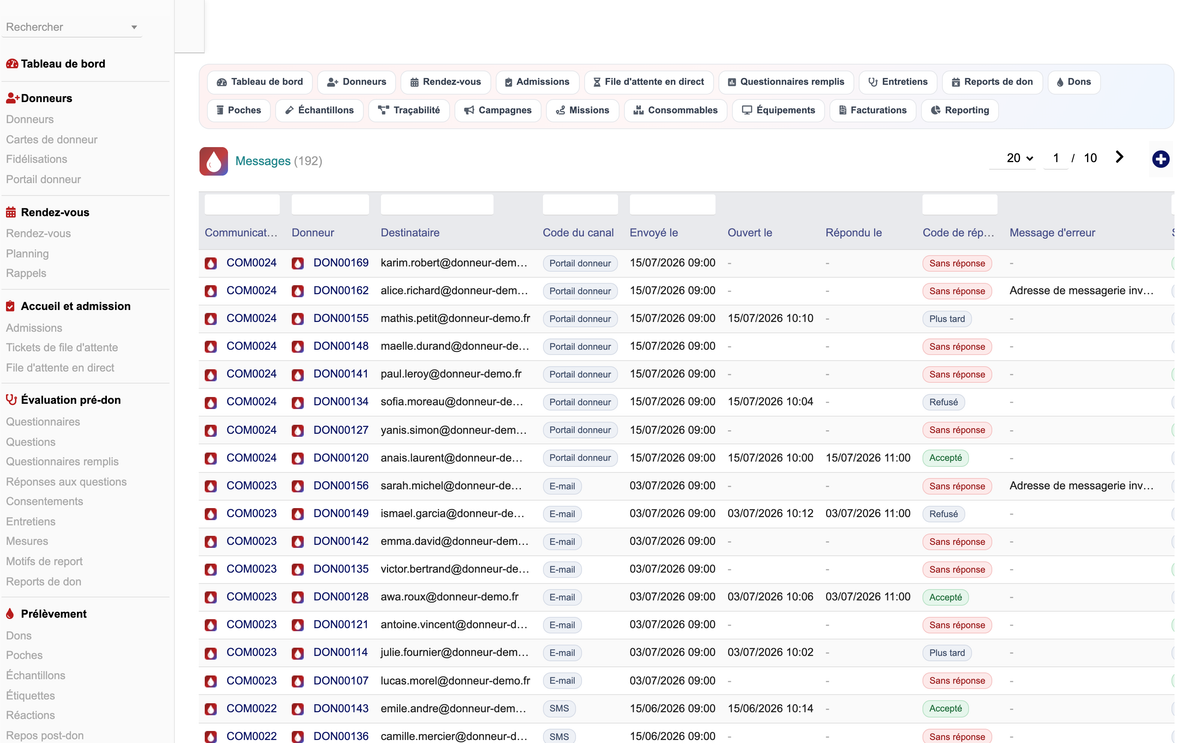Open the DON00149 donor link
This screenshot has width=1200, height=743.
(x=341, y=513)
